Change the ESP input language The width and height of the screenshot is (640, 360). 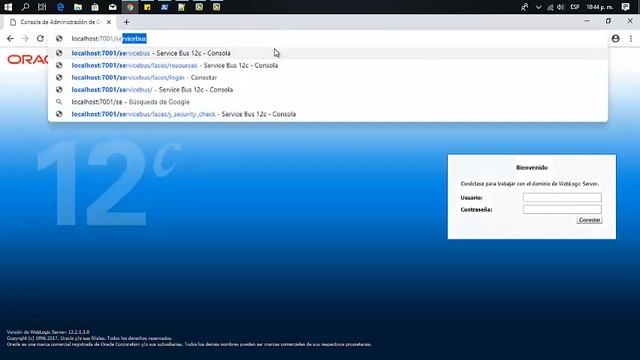(575, 7)
